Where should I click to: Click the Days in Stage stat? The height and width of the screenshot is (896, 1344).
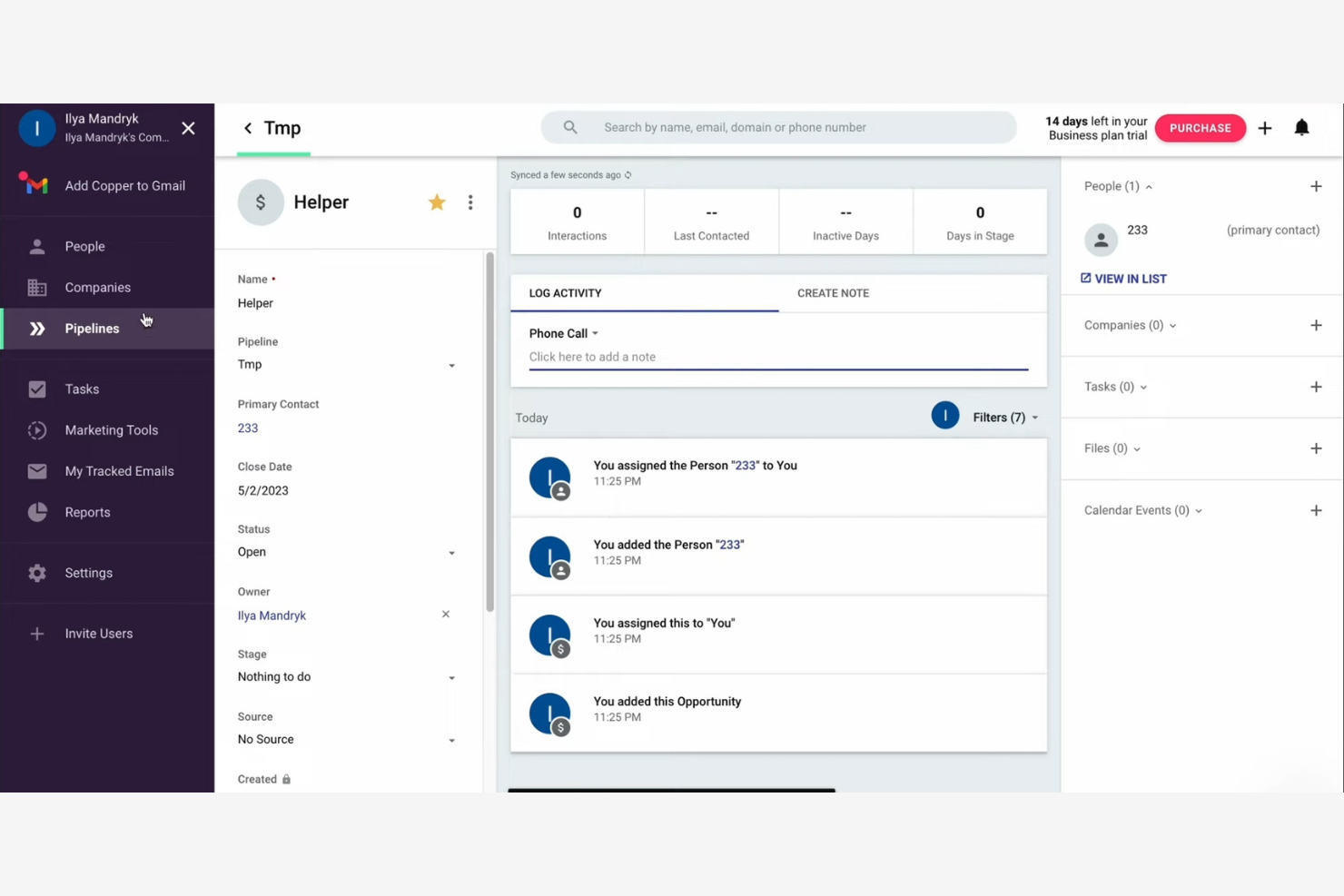click(980, 222)
